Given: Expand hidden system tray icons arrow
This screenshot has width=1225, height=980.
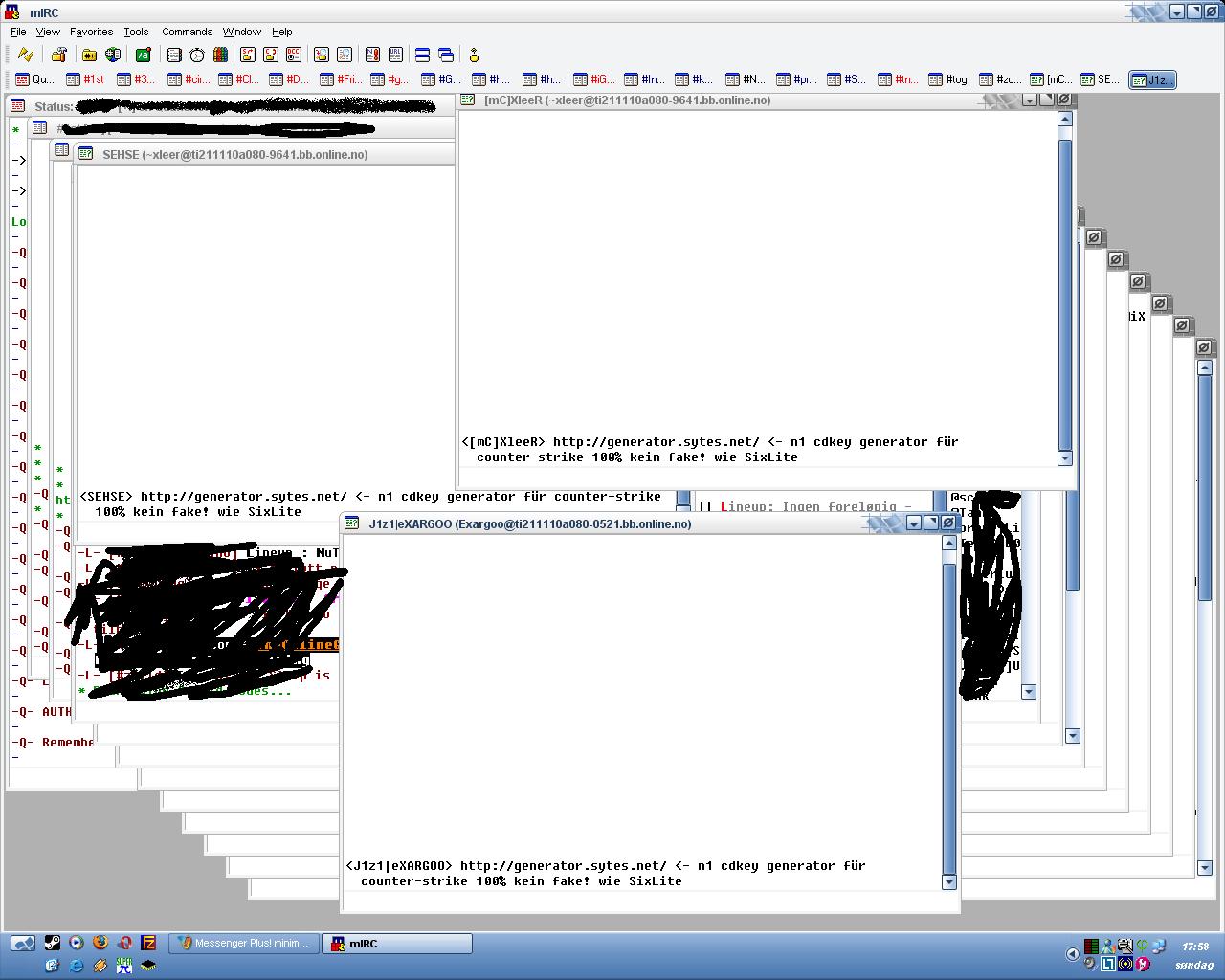Looking at the screenshot, I should pyautogui.click(x=1072, y=953).
